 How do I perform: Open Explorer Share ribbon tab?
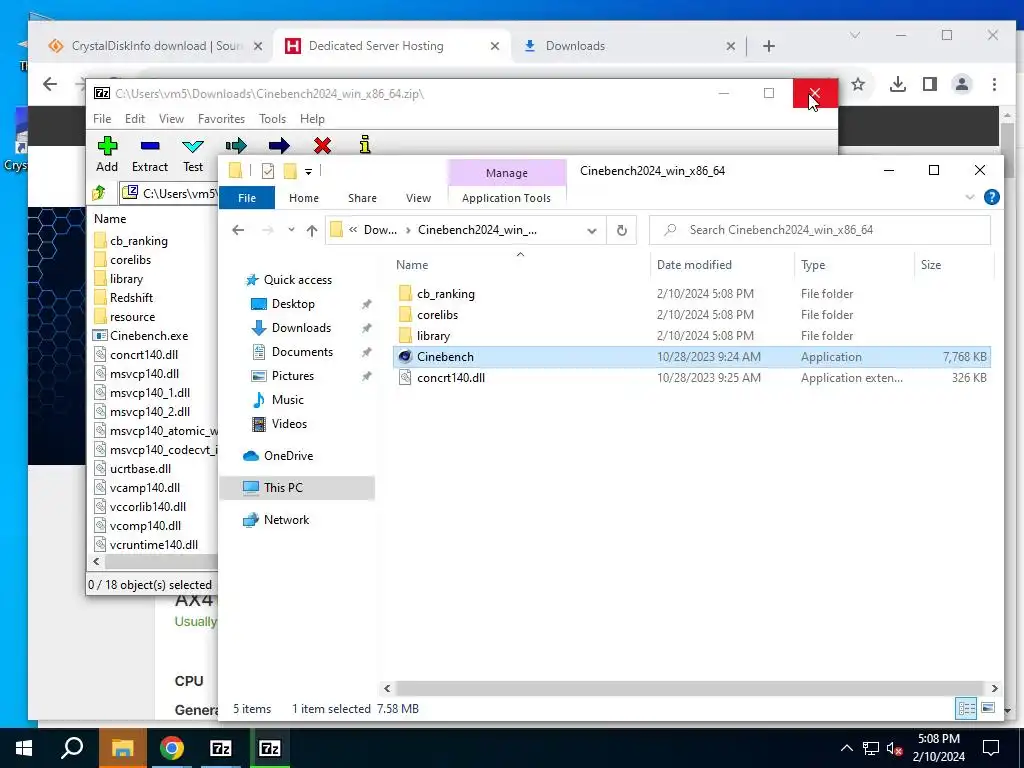(x=362, y=198)
